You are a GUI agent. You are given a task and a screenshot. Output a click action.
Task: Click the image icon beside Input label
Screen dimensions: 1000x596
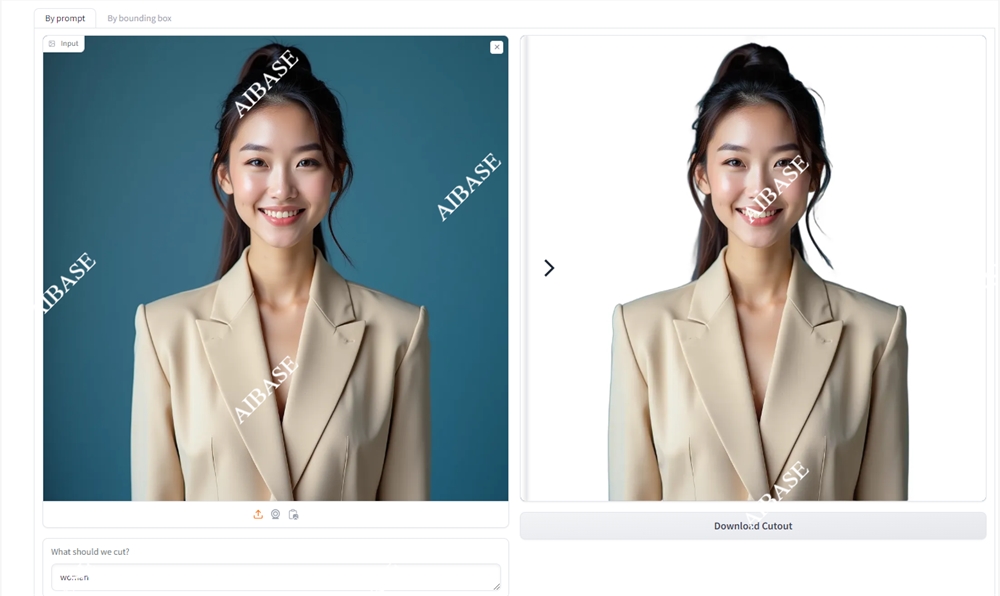tap(52, 44)
